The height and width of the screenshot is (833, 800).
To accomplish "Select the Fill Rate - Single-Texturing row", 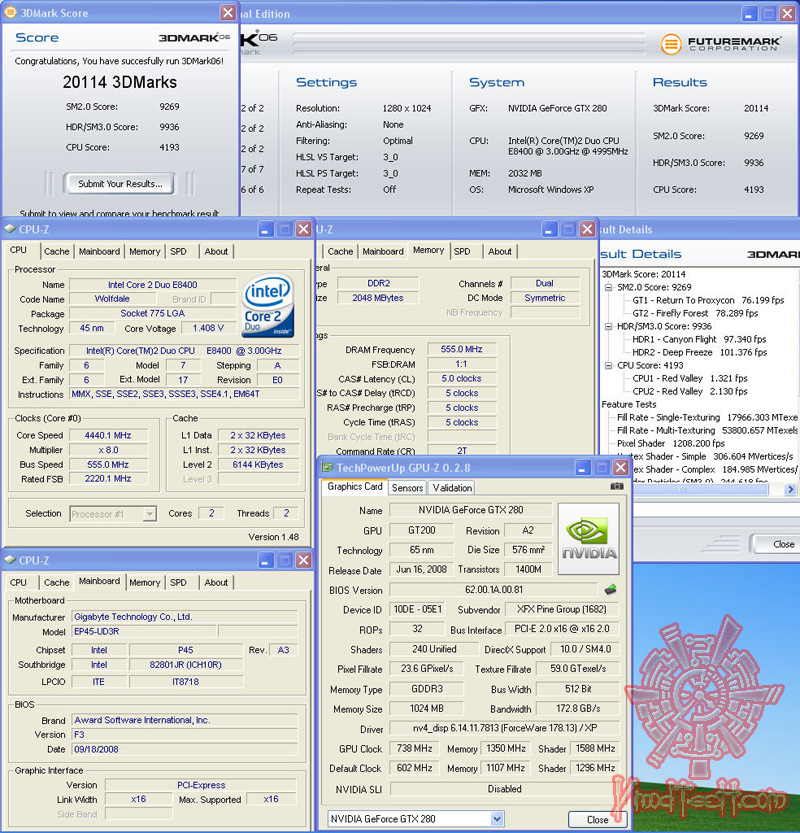I will [707, 418].
